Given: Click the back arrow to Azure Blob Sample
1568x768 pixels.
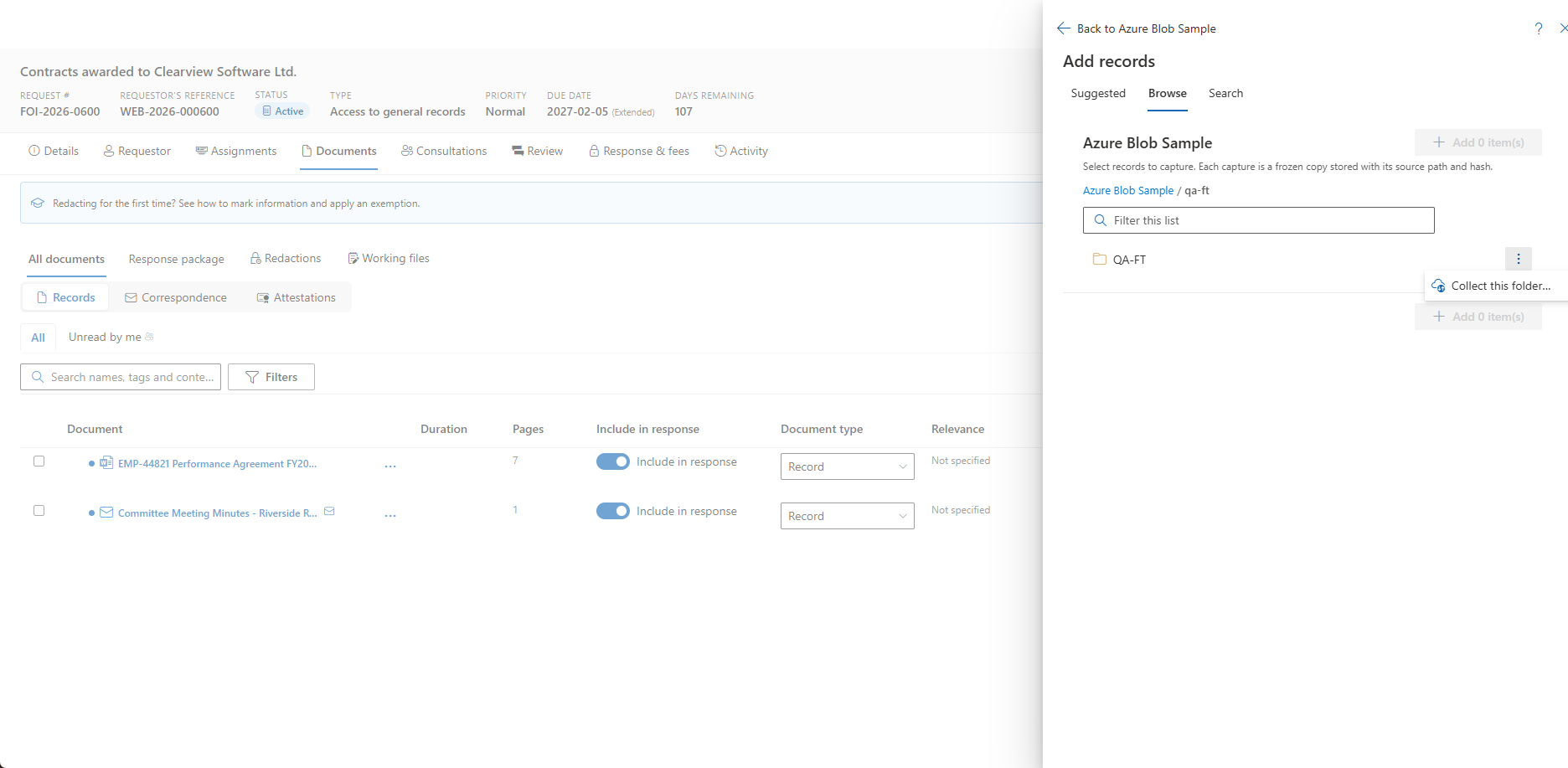Looking at the screenshot, I should coord(1064,28).
